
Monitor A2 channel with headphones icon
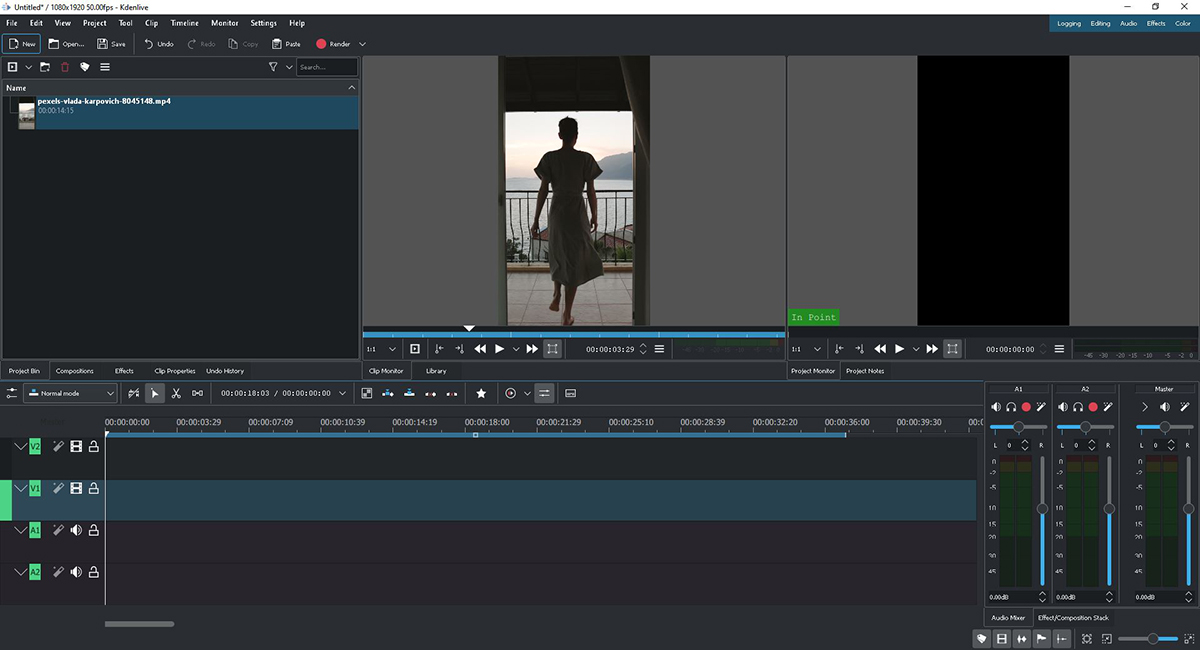coord(1078,407)
